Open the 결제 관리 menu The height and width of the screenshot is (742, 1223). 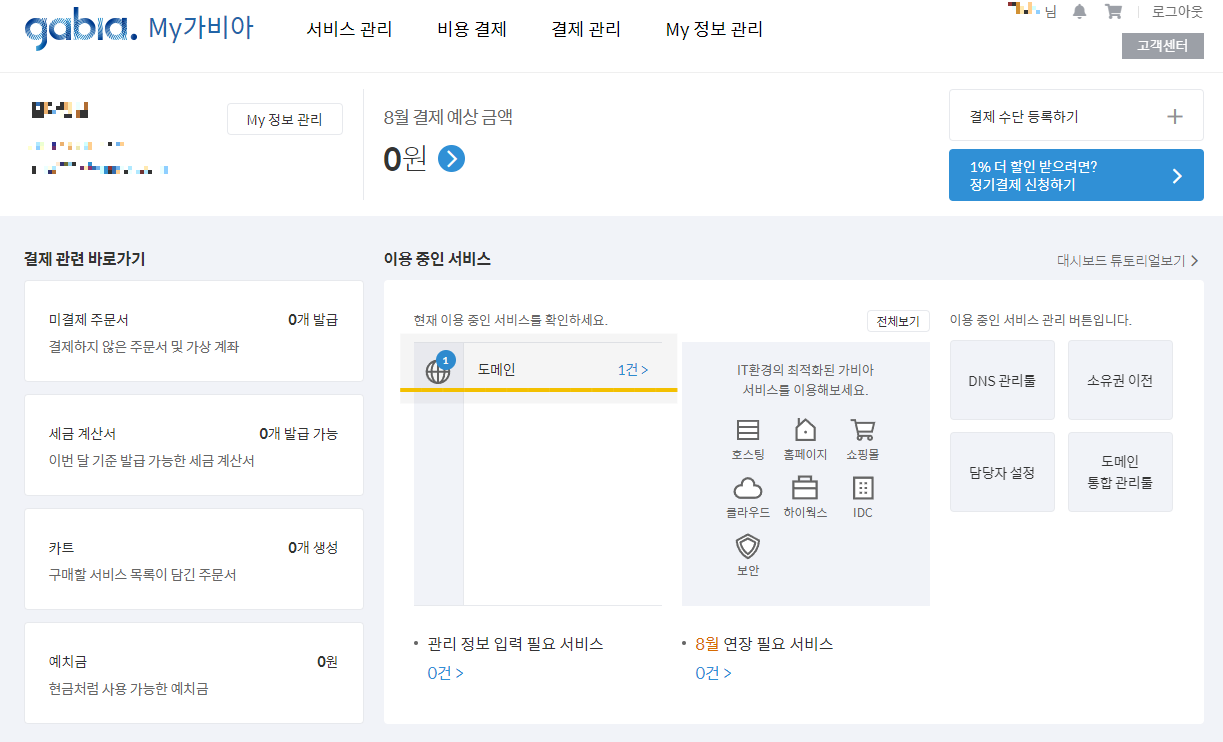click(586, 30)
